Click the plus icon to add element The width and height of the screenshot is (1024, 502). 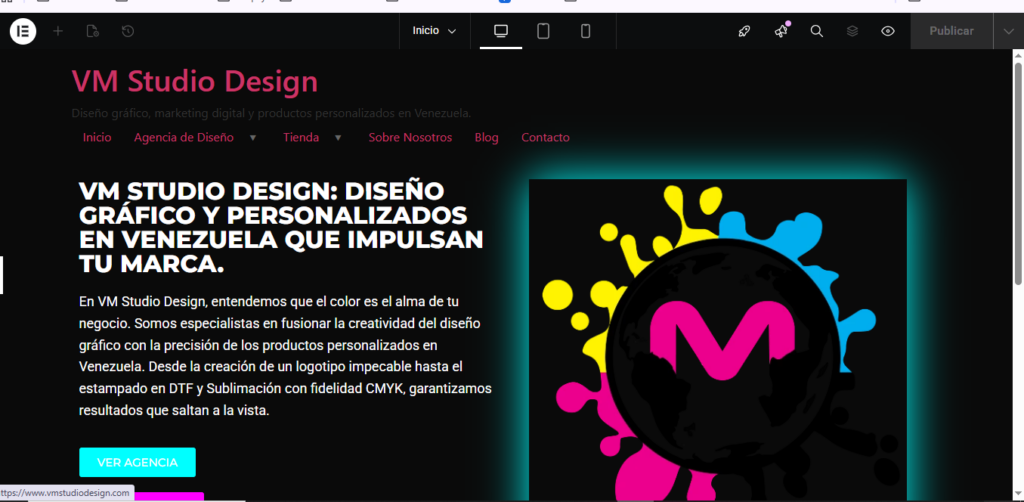point(58,31)
